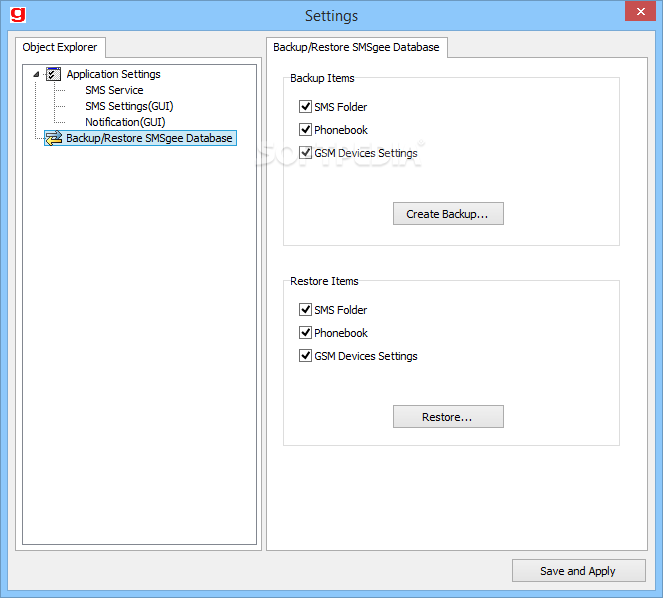The width and height of the screenshot is (663, 598).
Task: Click Save and Apply
Action: [x=578, y=571]
